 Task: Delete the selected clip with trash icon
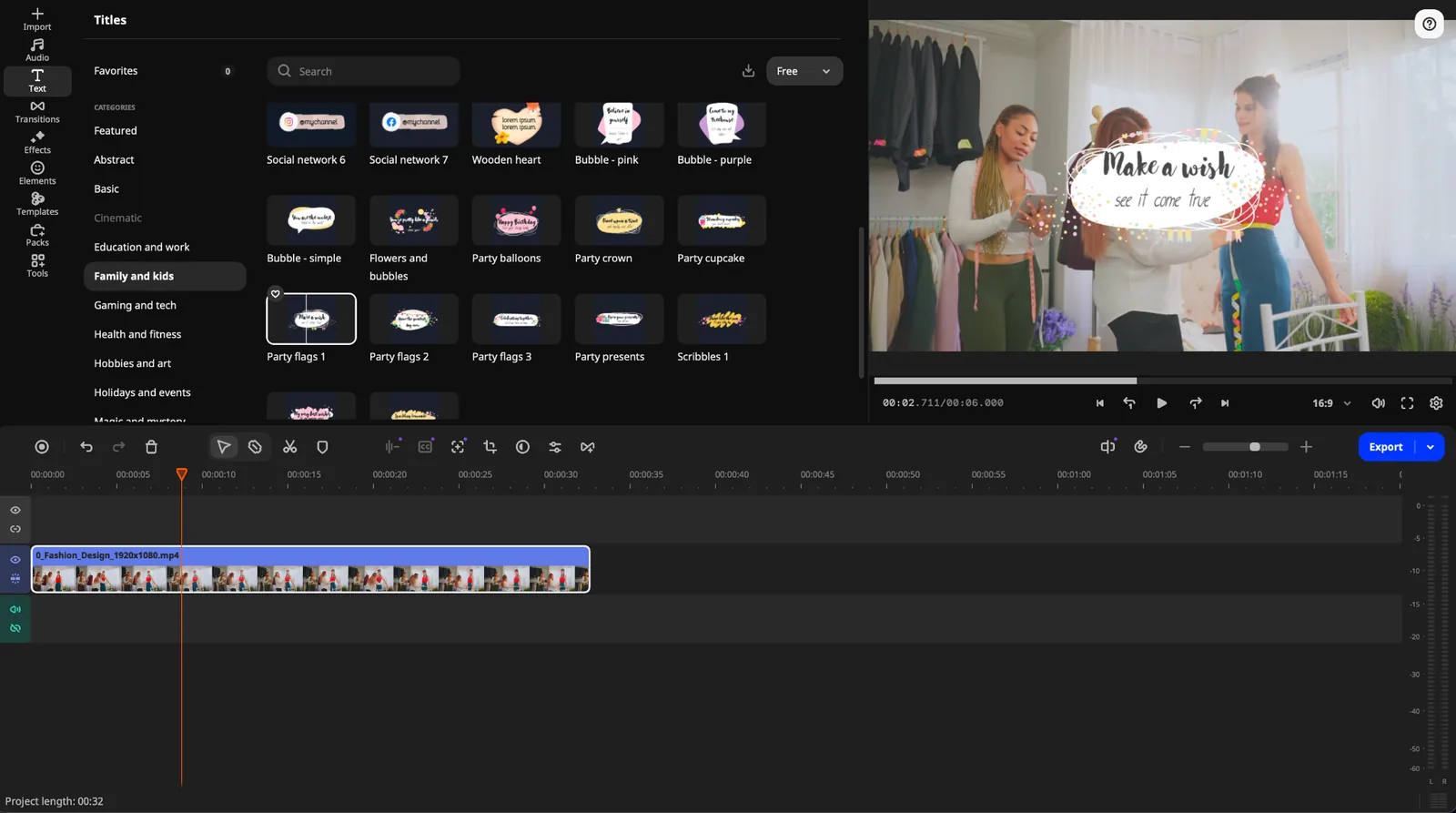click(151, 447)
